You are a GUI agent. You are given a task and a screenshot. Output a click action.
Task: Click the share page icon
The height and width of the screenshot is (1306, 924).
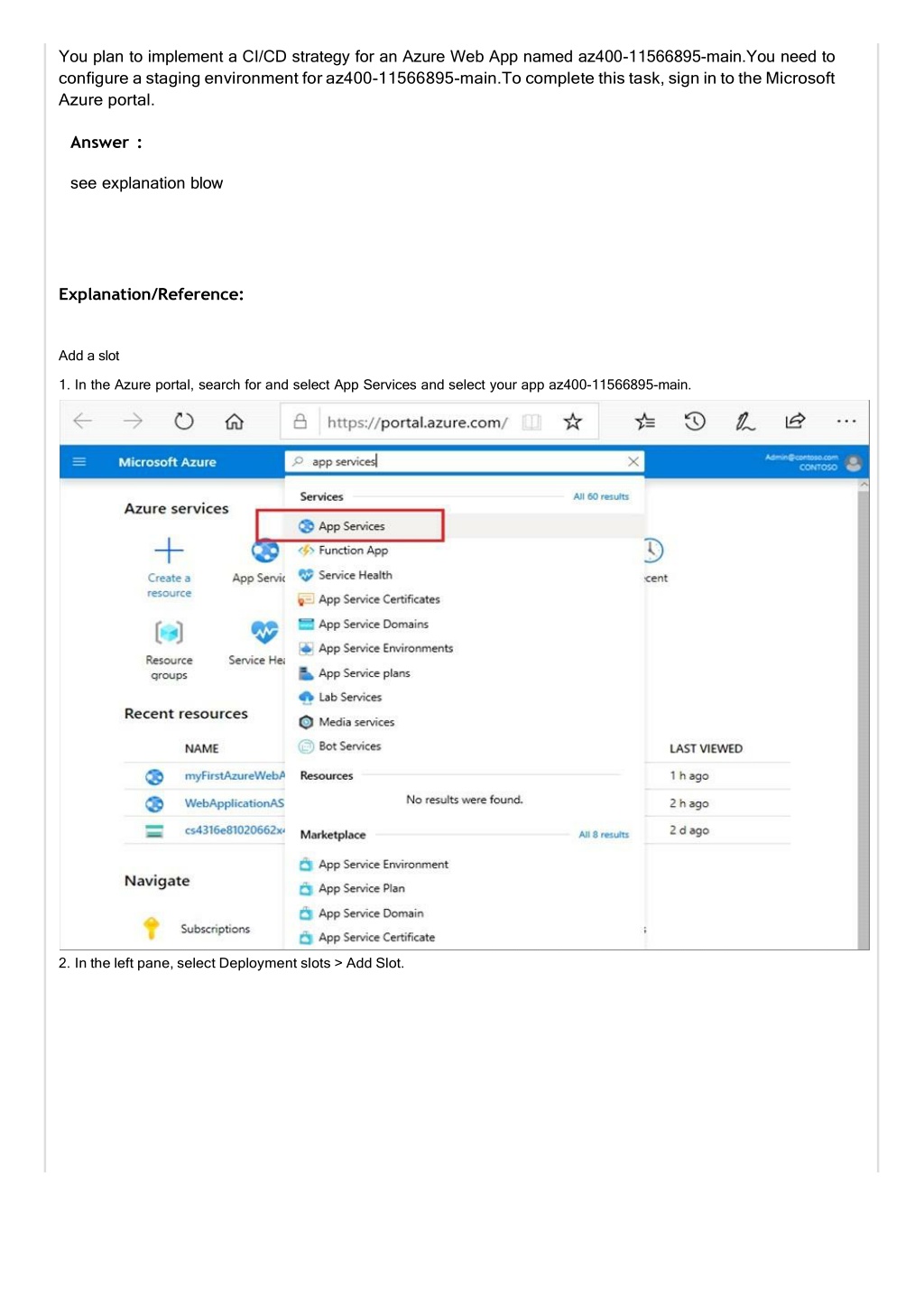[795, 421]
